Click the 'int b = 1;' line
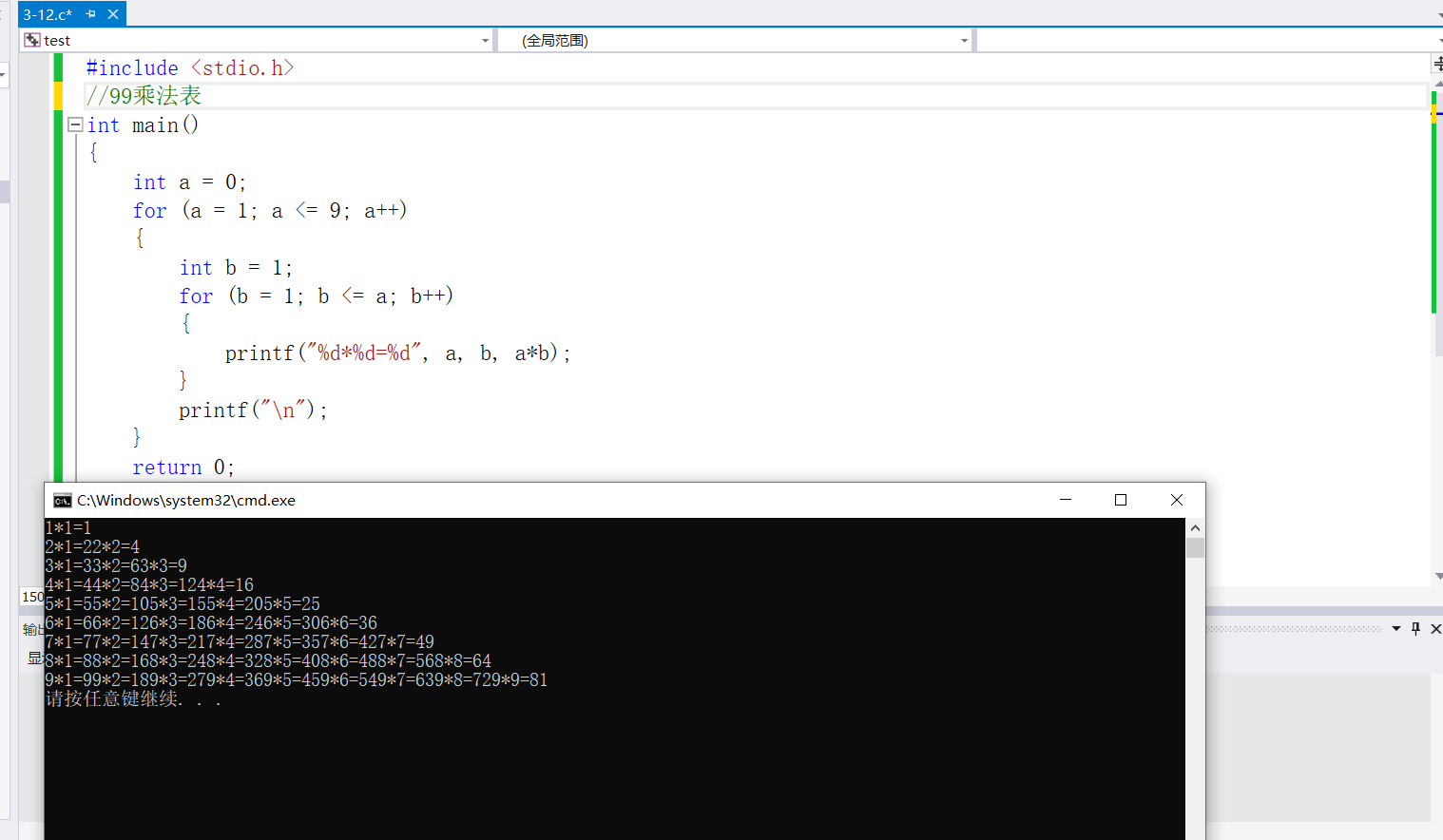This screenshot has width=1443, height=840. [236, 268]
